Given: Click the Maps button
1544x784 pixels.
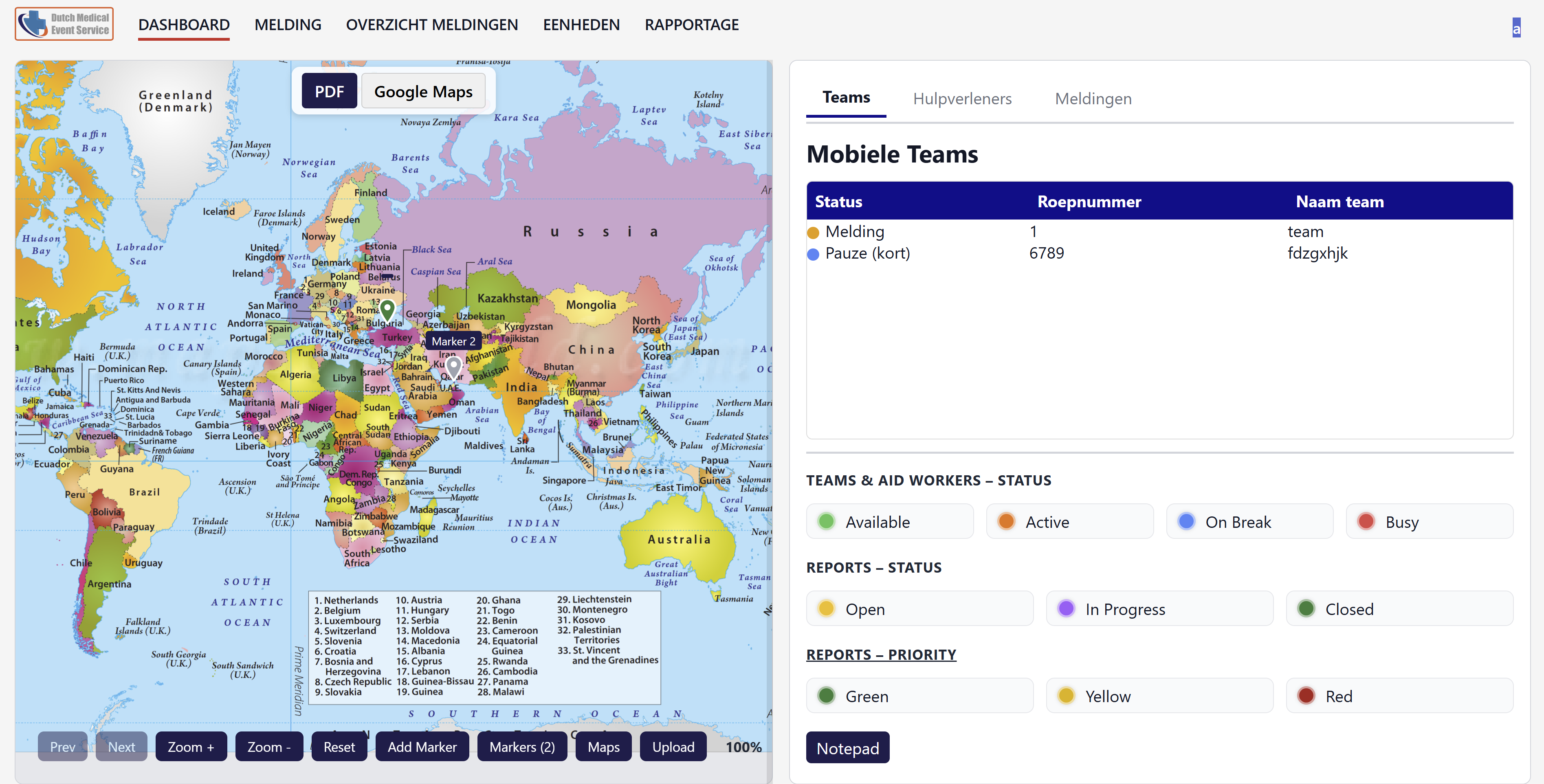Looking at the screenshot, I should click(x=604, y=746).
